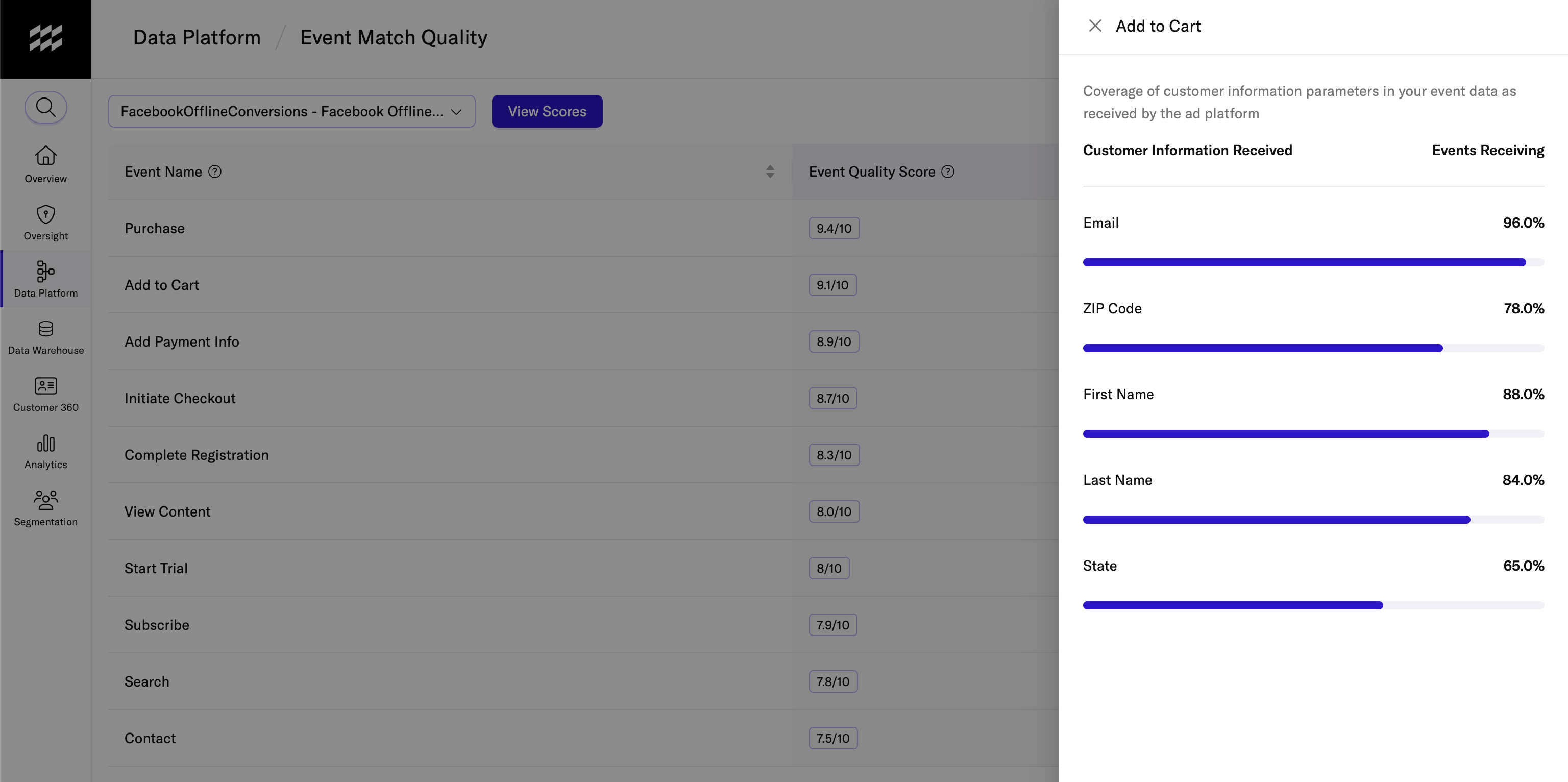Sort table by Event Name arrows
Viewport: 1568px width, 782px height.
pyautogui.click(x=770, y=172)
